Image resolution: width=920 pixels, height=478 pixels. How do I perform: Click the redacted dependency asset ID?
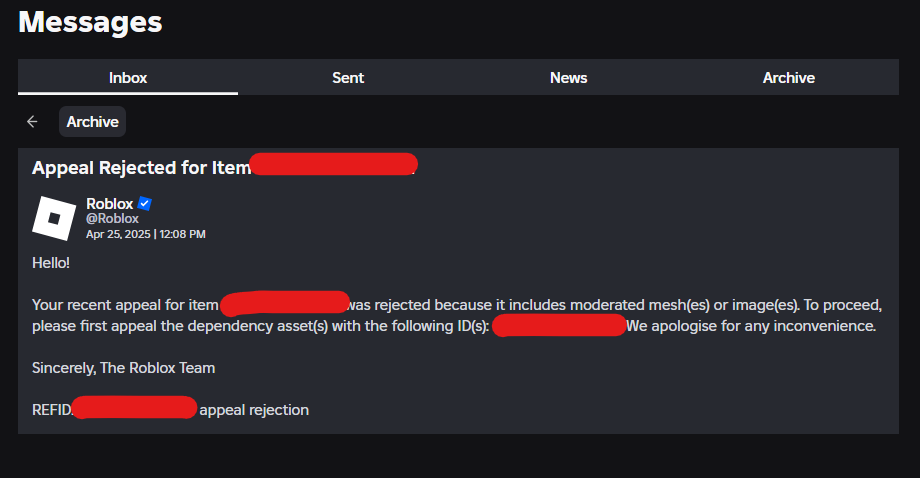pyautogui.click(x=559, y=326)
